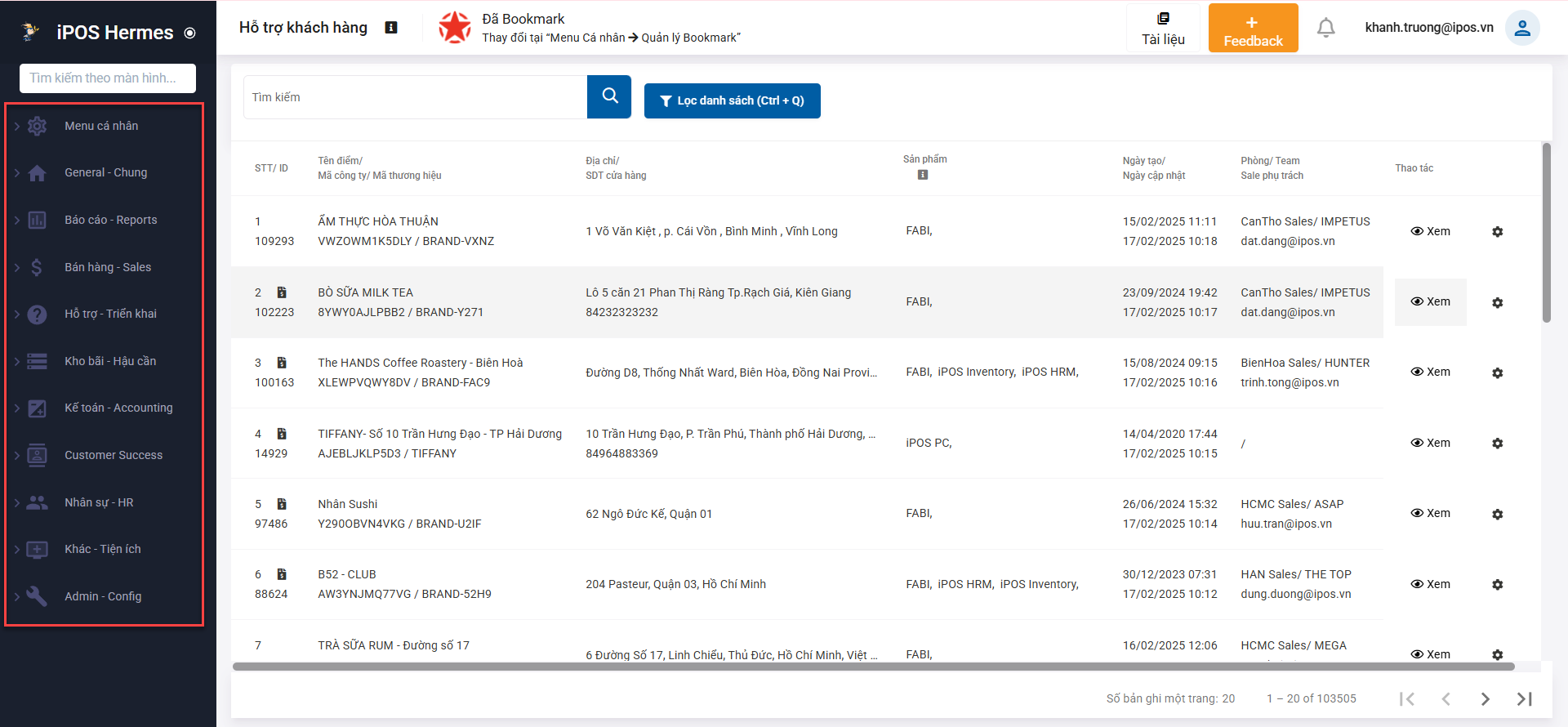The image size is (1568, 727).
Task: Click the Hỗ trợ - Triển khai help icon
Action: 37,314
